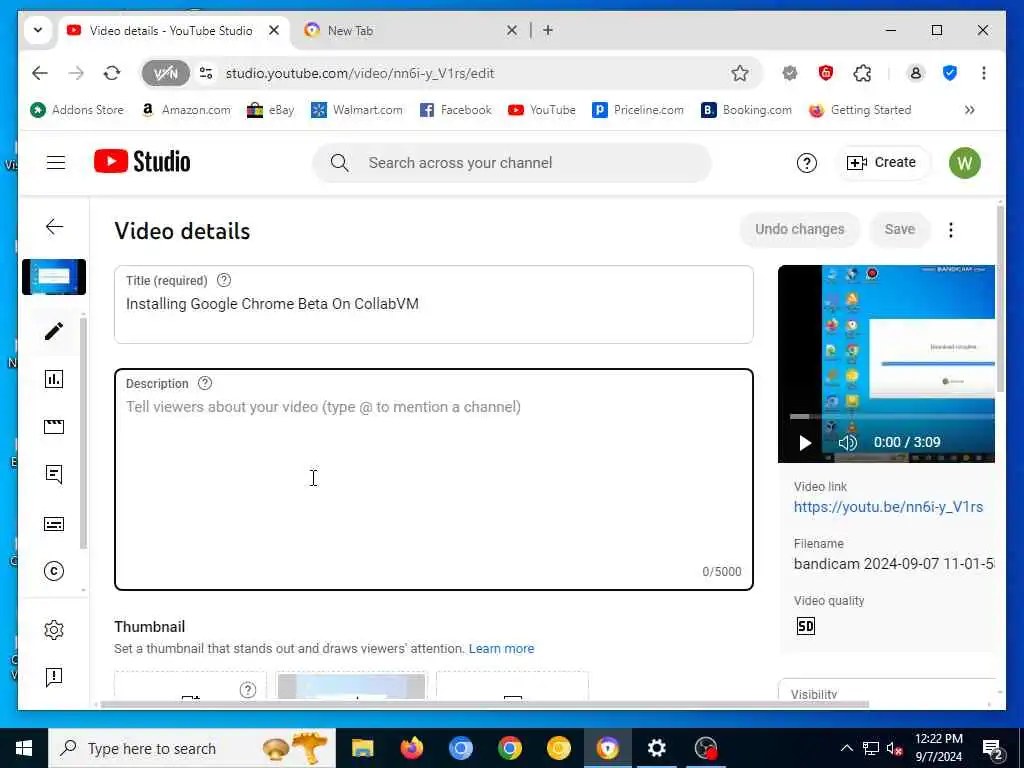The image size is (1024, 768).
Task: Click the YouTube Studio logo
Action: coord(142,161)
